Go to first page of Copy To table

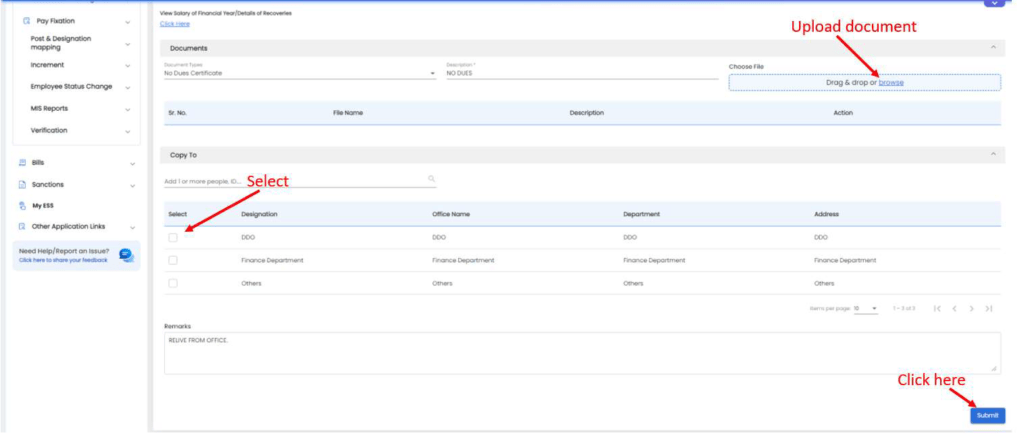click(937, 308)
